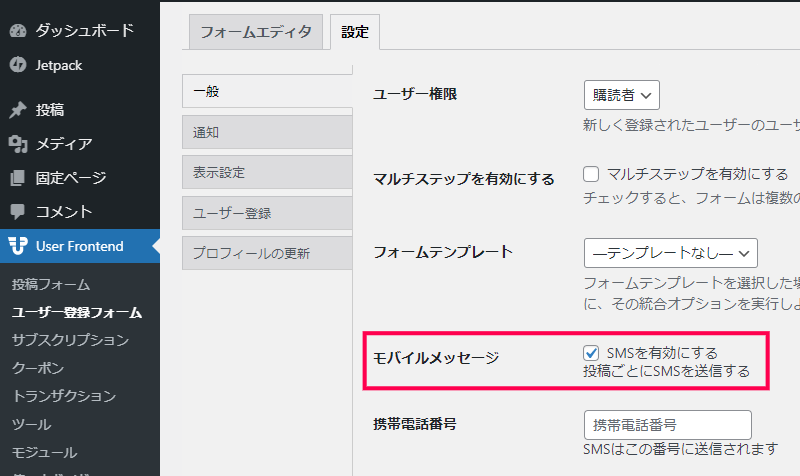Screen dimensions: 800x476
Task: Click the 携帯電話番号 input field
Action: click(667, 425)
